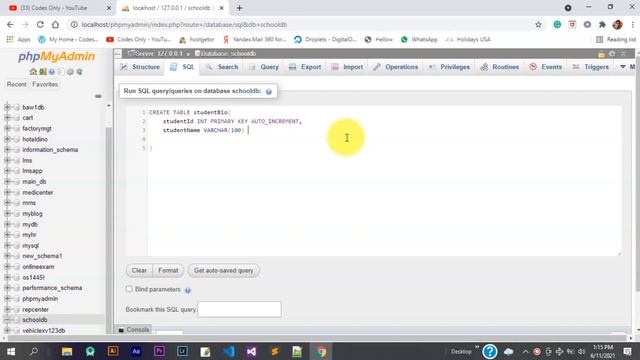Open phpMyAdmin home icon in sidebar
The height and width of the screenshot is (360, 640).
point(33,72)
